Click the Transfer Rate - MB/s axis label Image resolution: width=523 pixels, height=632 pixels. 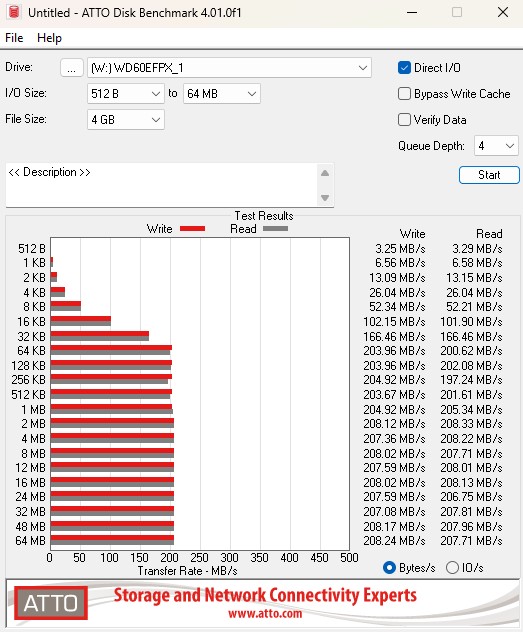tap(187, 571)
